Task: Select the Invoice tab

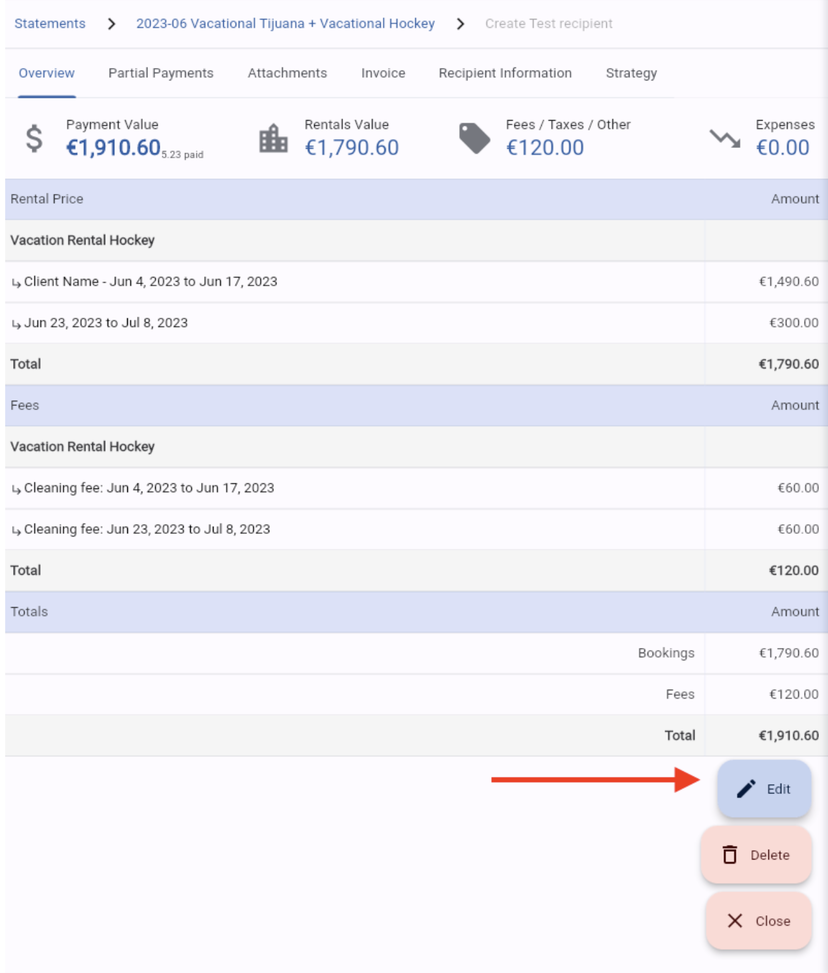Action: pyautogui.click(x=383, y=73)
